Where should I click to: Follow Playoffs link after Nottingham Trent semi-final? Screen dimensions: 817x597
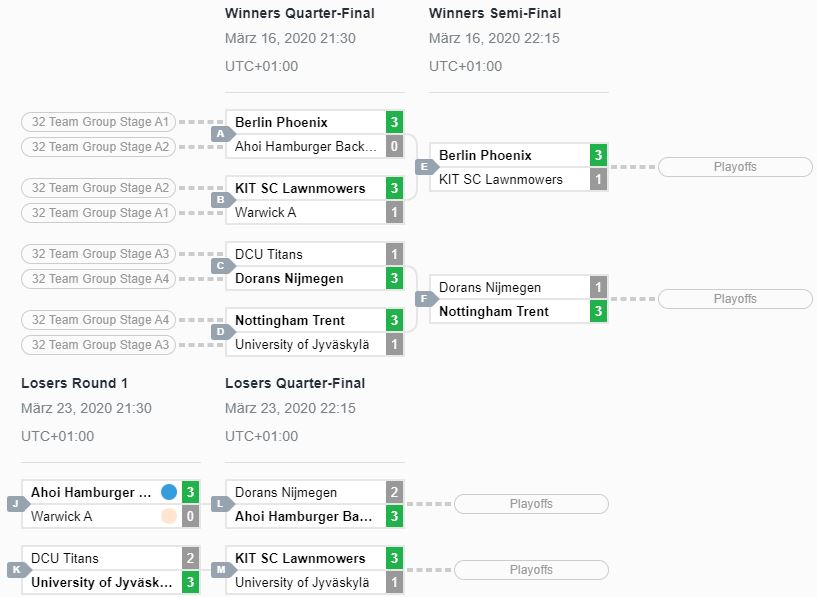(735, 299)
